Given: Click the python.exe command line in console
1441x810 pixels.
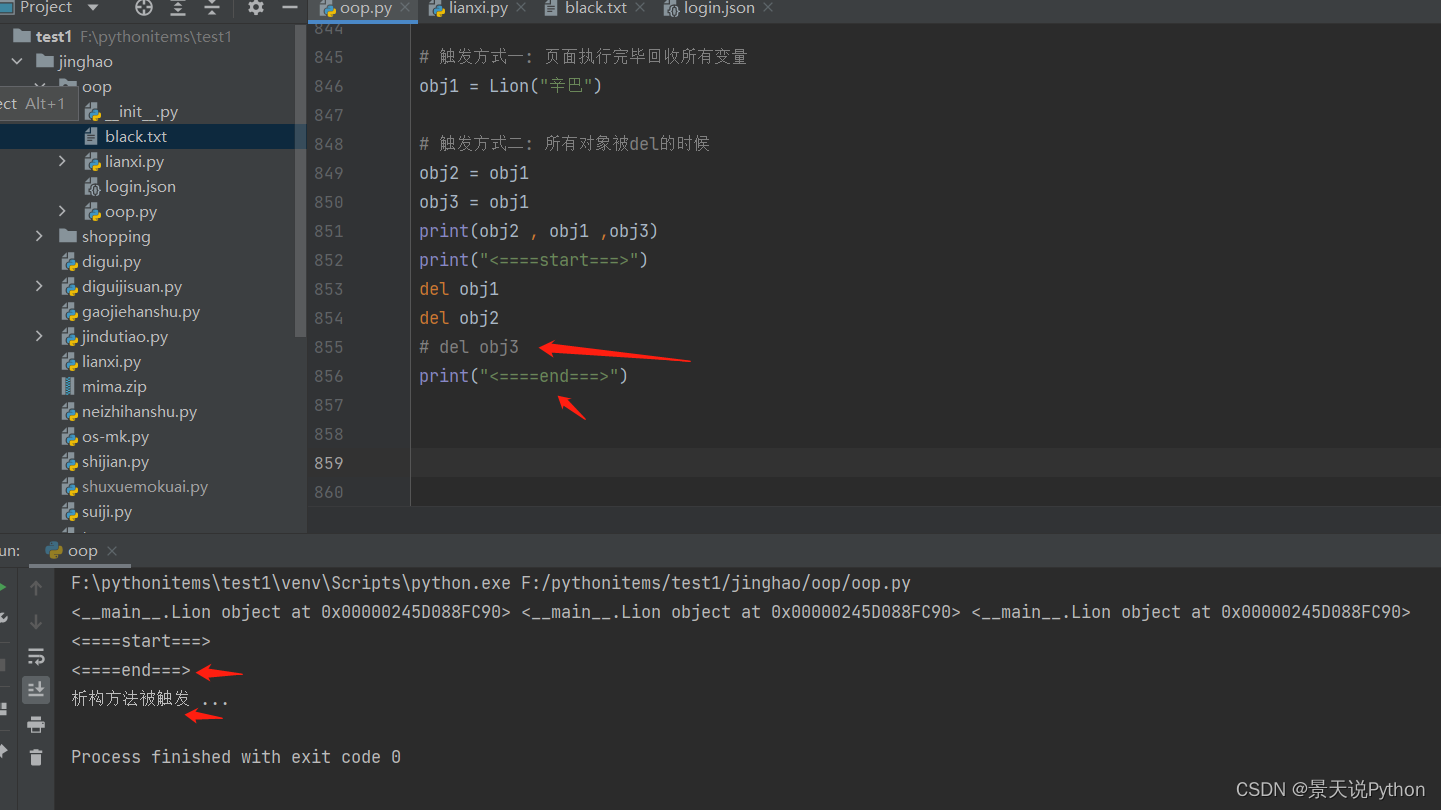Looking at the screenshot, I should pos(491,583).
